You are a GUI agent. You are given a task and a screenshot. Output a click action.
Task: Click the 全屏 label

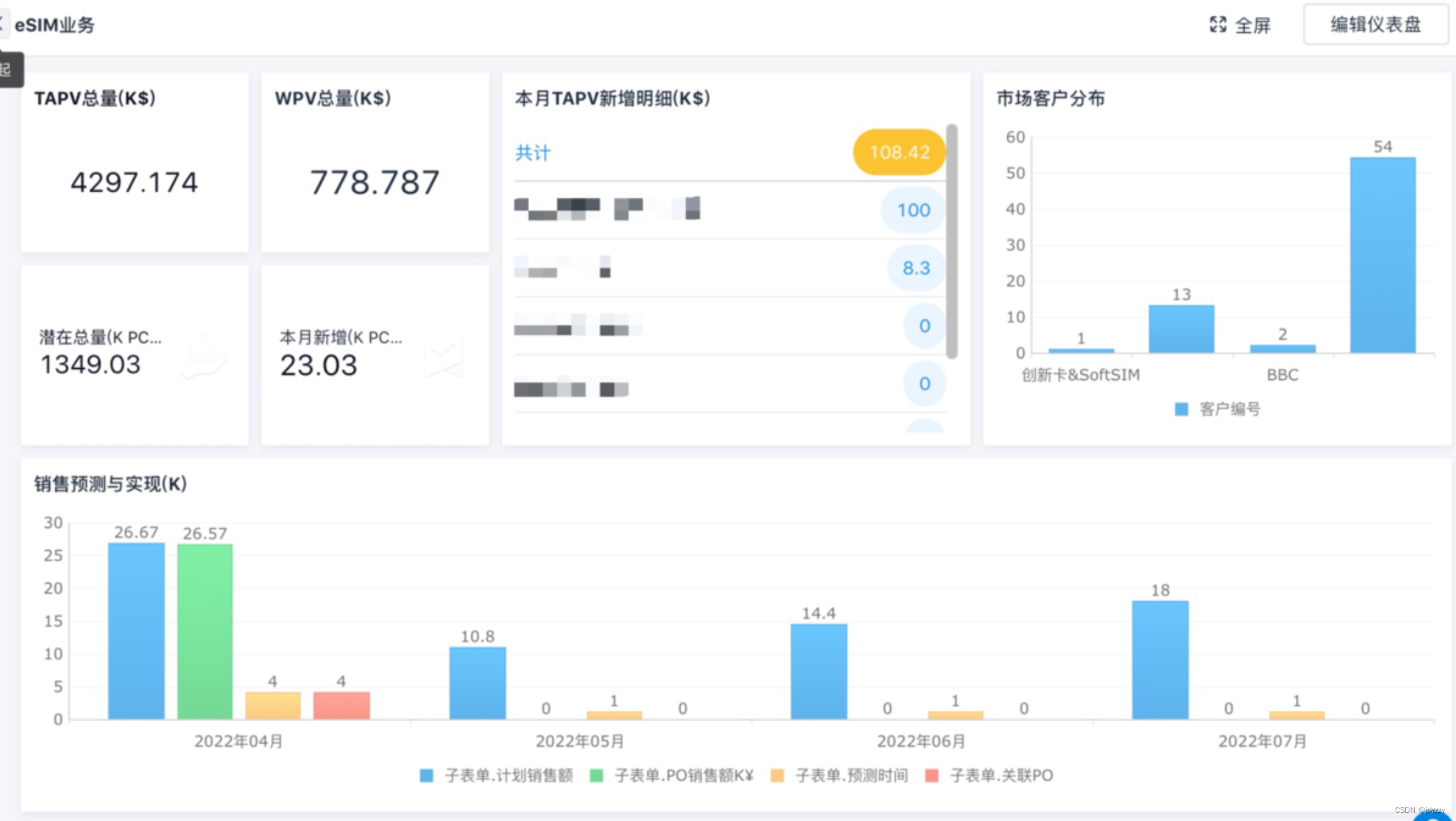click(x=1253, y=25)
